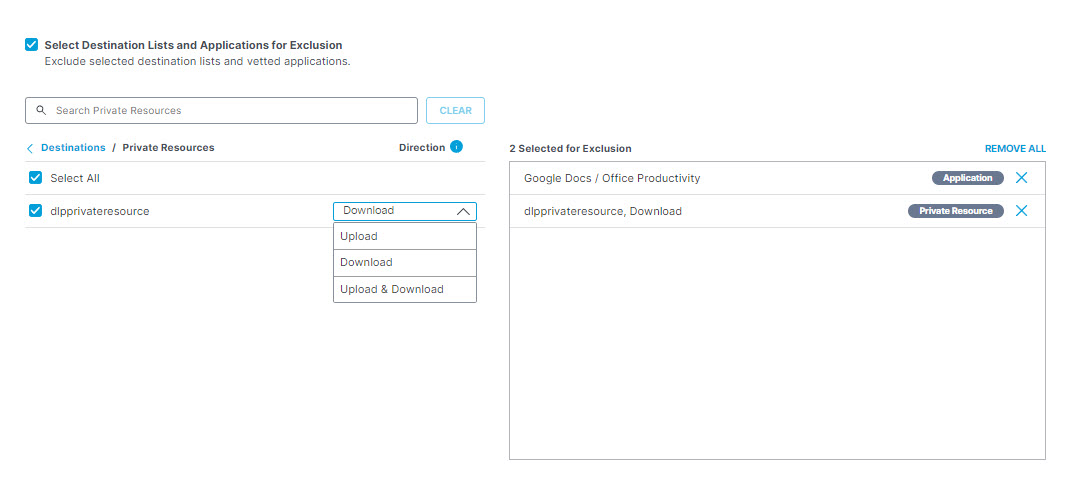Go back to Destinations breadcrumb
The height and width of the screenshot is (478, 1068).
click(x=74, y=147)
